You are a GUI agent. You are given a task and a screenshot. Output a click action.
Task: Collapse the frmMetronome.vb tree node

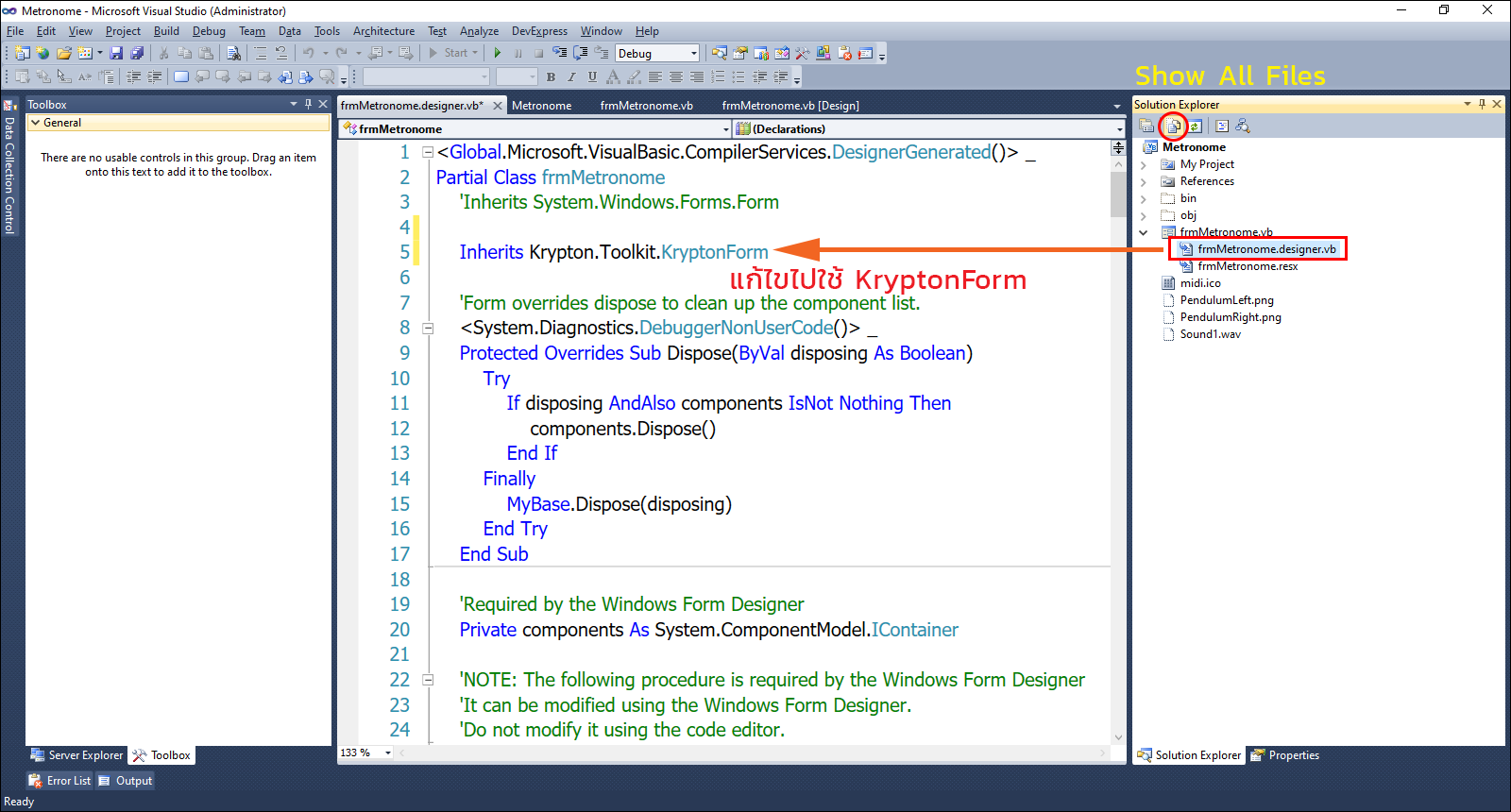[x=1144, y=232]
